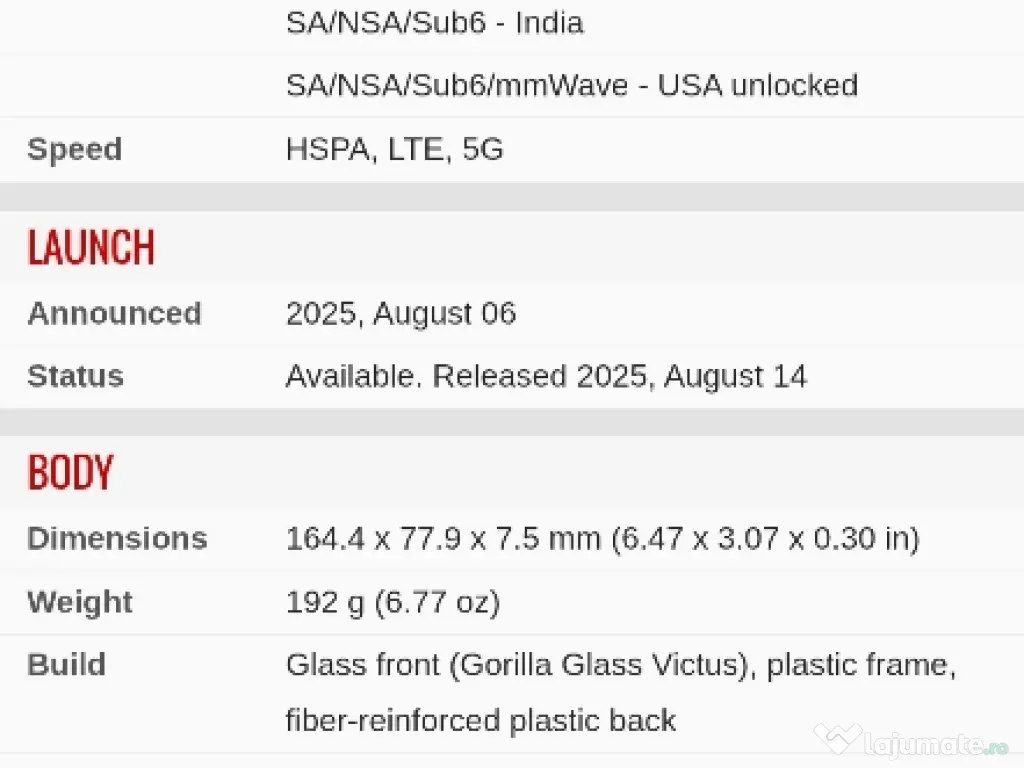Select the Status row label
The image size is (1024, 768).
[75, 376]
